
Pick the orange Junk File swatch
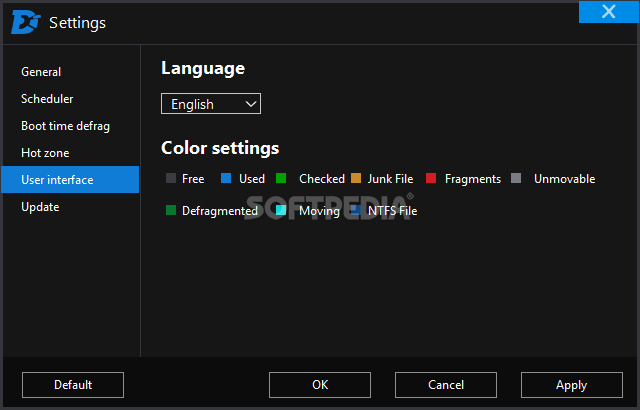pyautogui.click(x=356, y=178)
